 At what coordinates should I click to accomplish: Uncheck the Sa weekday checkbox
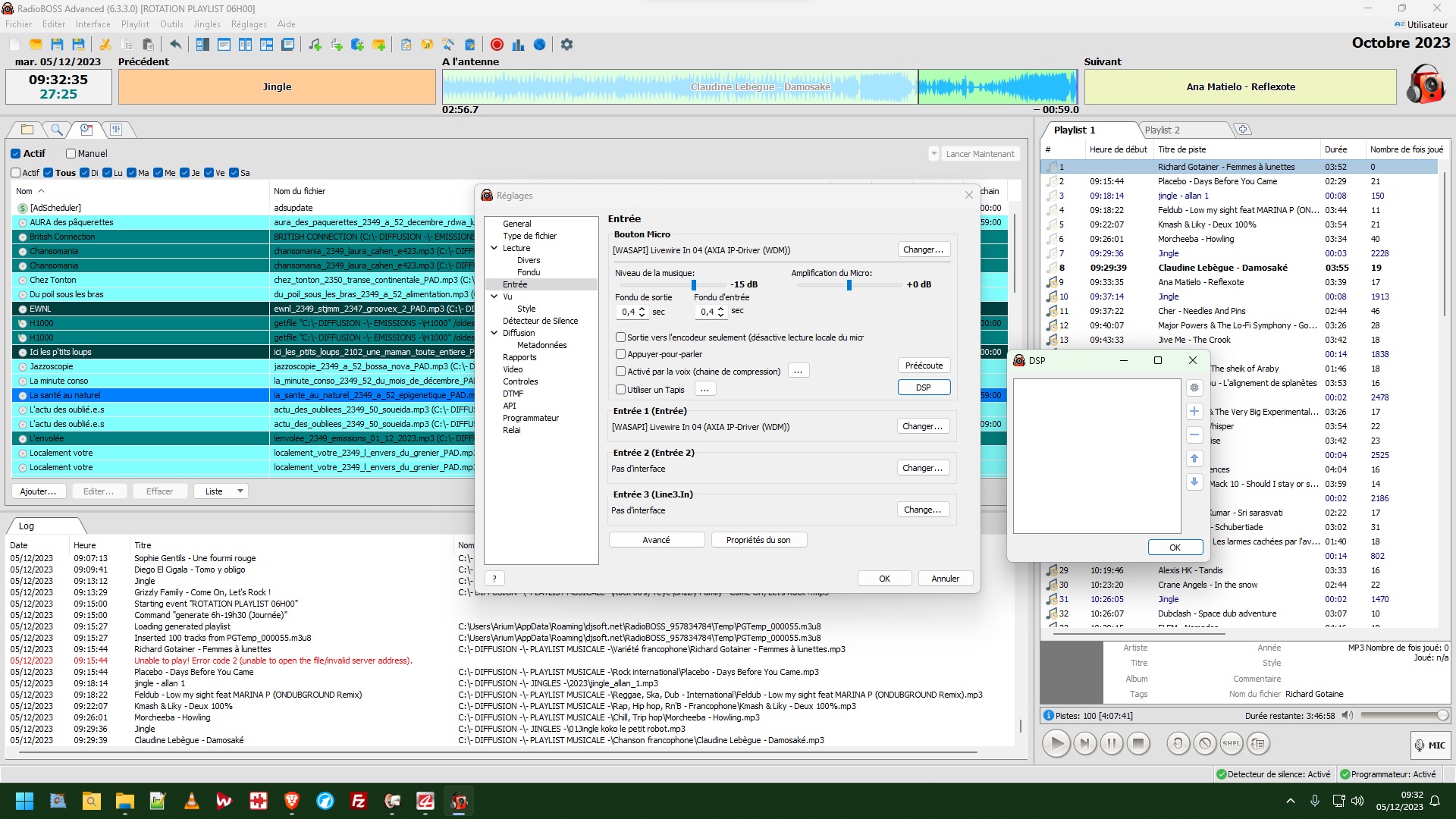[x=234, y=173]
